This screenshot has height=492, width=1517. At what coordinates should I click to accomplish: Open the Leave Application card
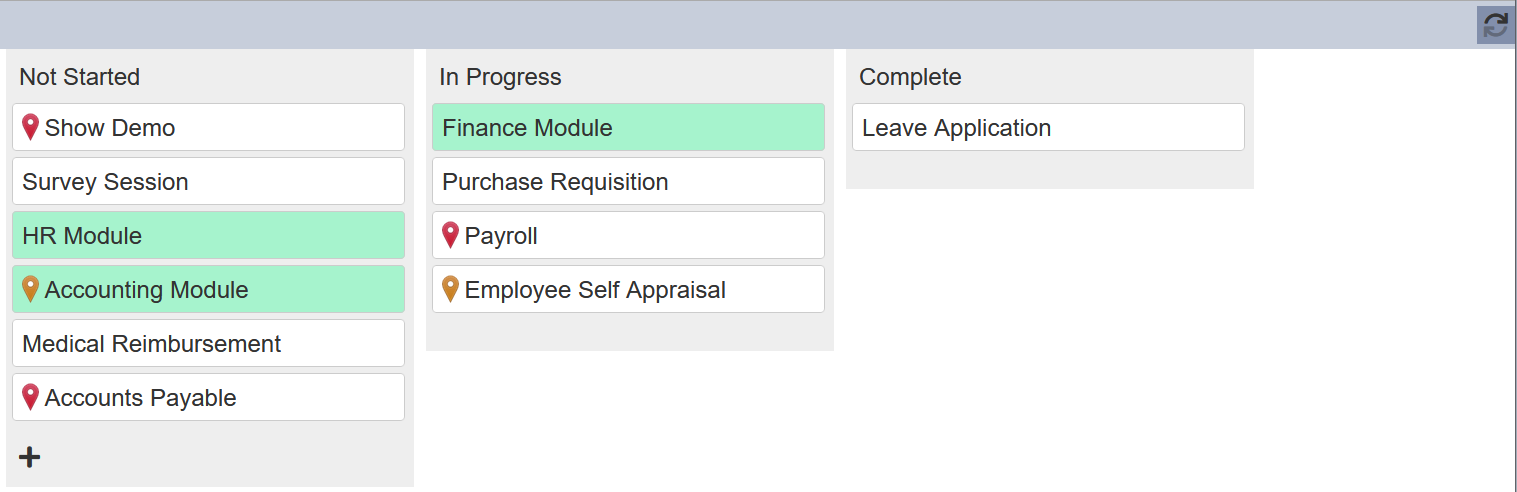point(1048,127)
